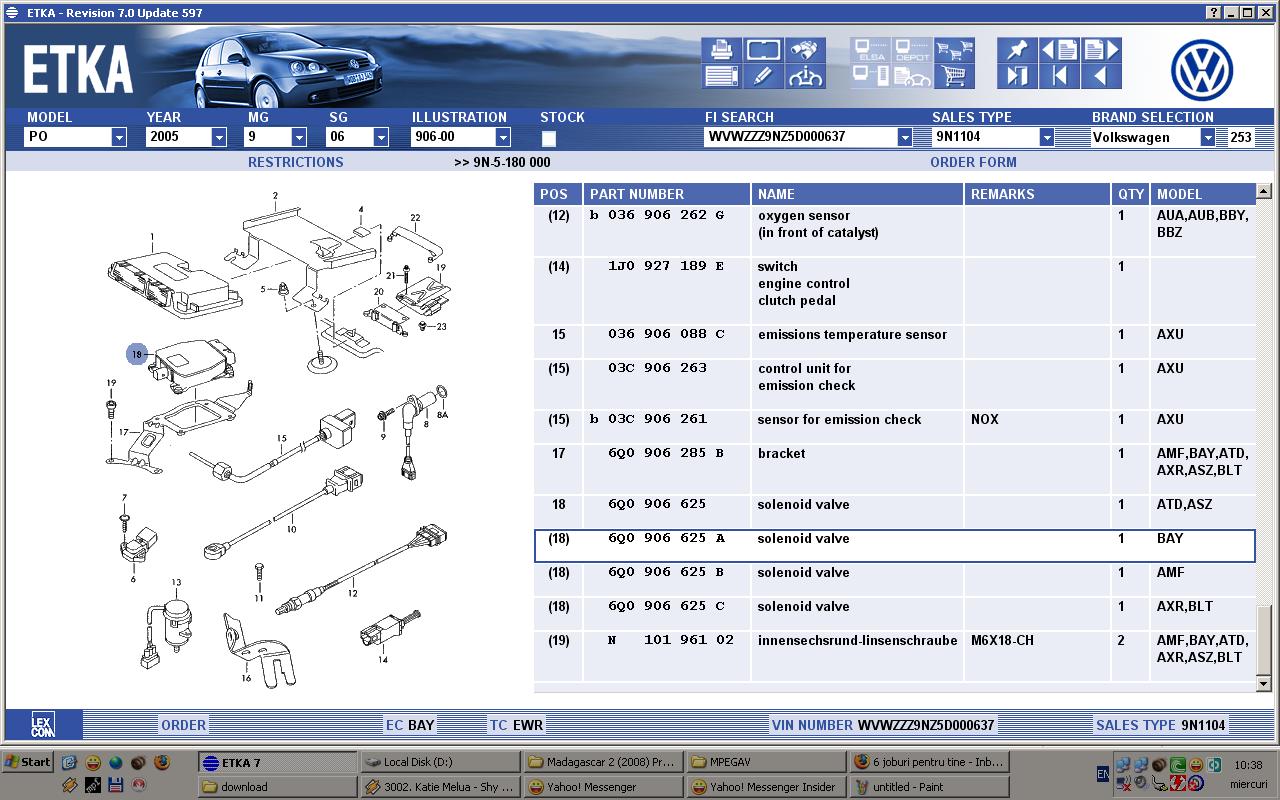Select the NOX sensor for emission check row
Image resolution: width=1280 pixels, height=800 pixels.
pyautogui.click(x=894, y=427)
